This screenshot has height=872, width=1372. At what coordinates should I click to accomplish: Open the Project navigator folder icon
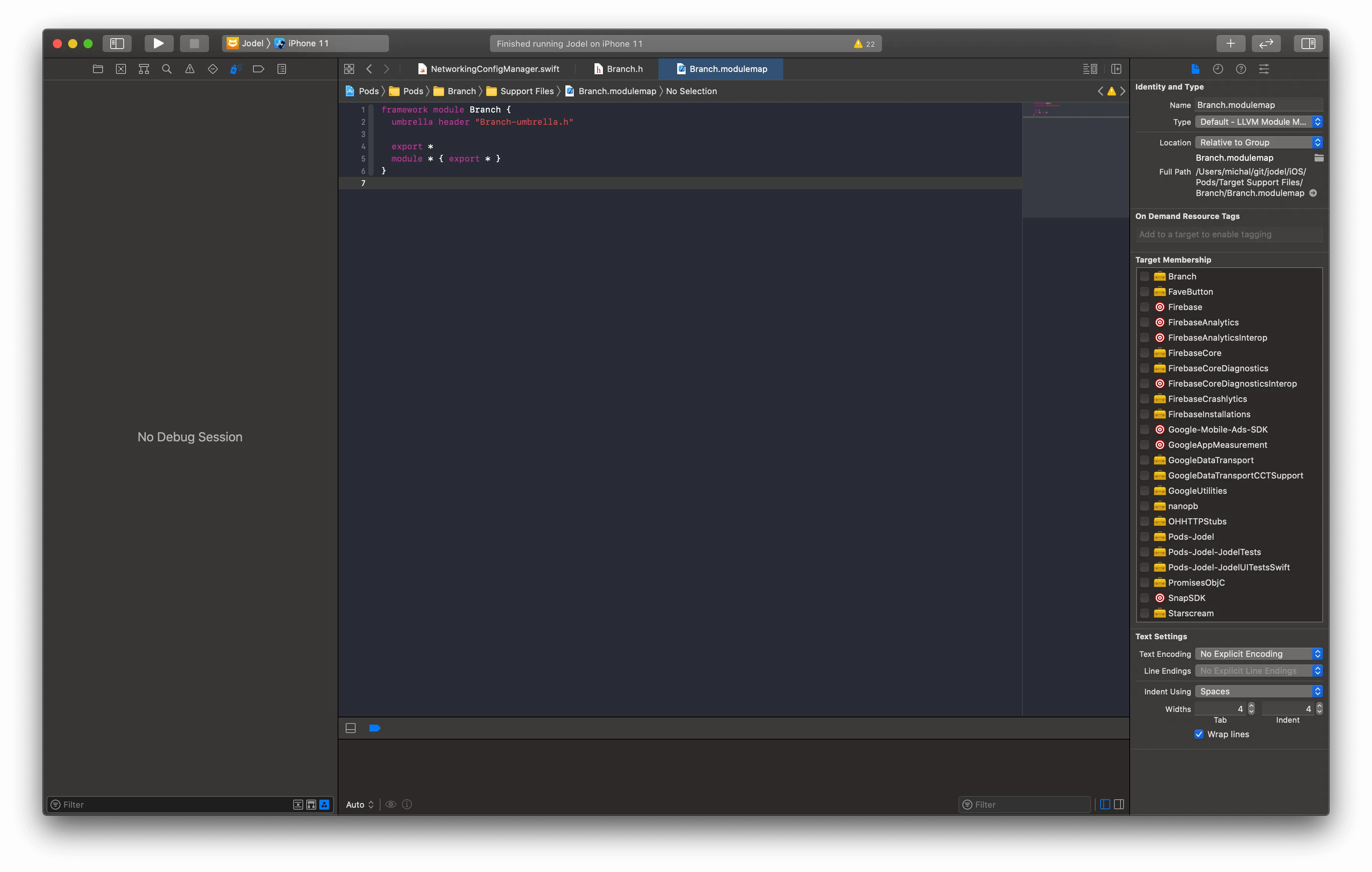point(98,69)
